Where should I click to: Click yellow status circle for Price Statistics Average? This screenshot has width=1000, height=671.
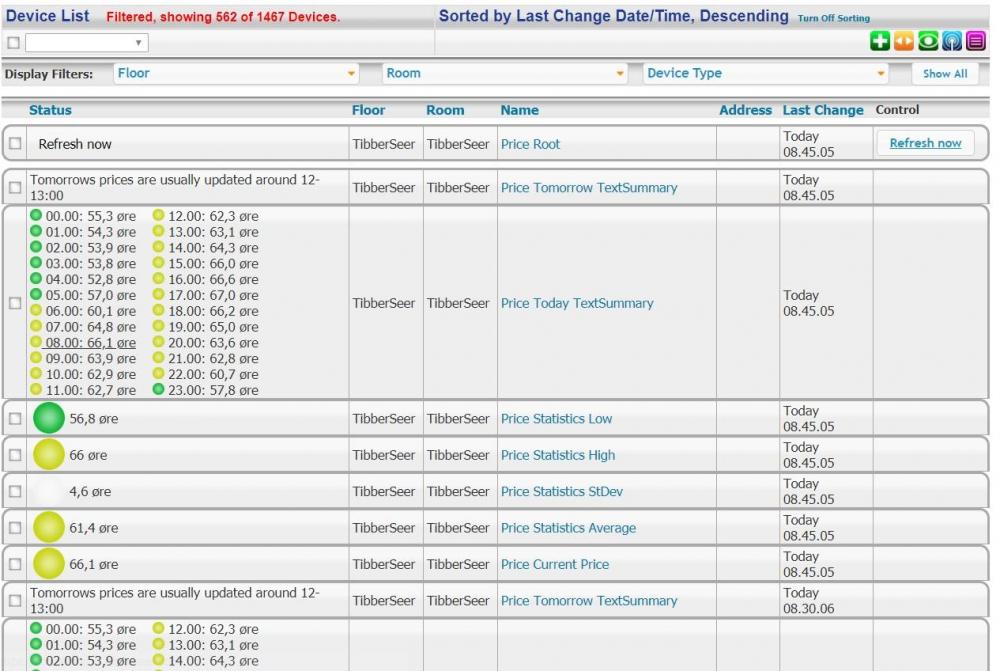[x=48, y=528]
